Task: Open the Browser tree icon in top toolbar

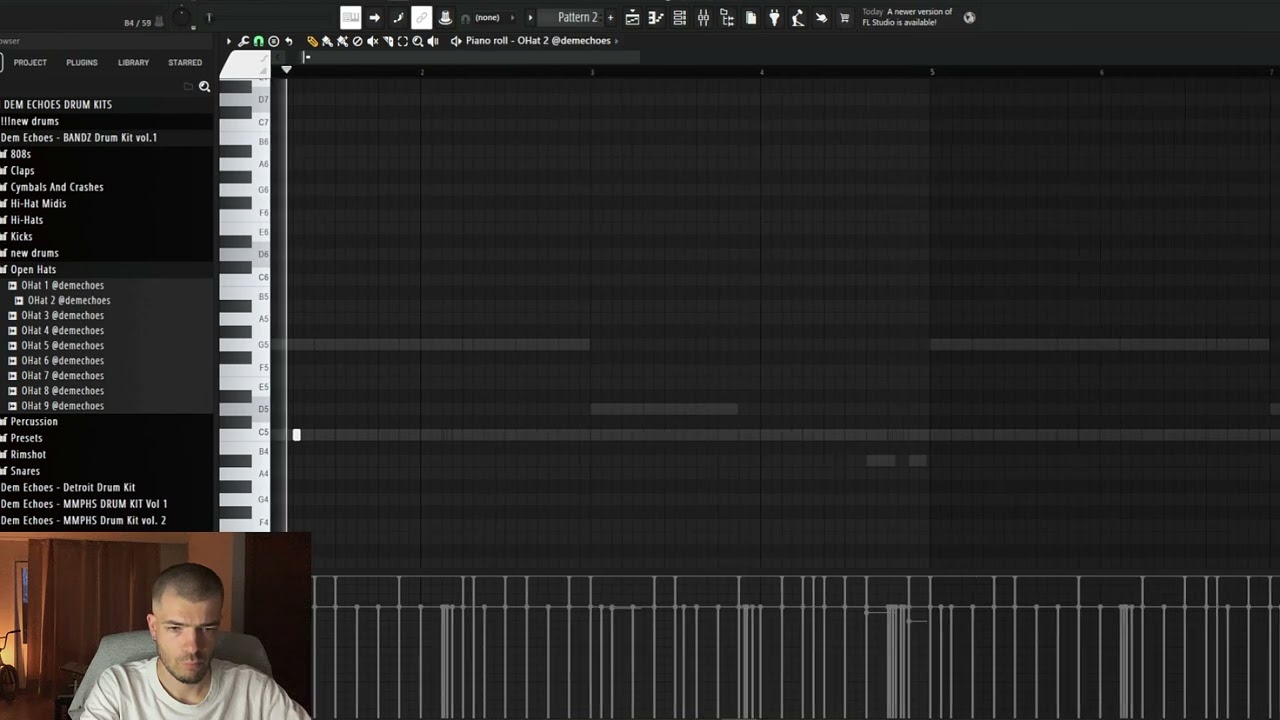Action: tap(727, 17)
